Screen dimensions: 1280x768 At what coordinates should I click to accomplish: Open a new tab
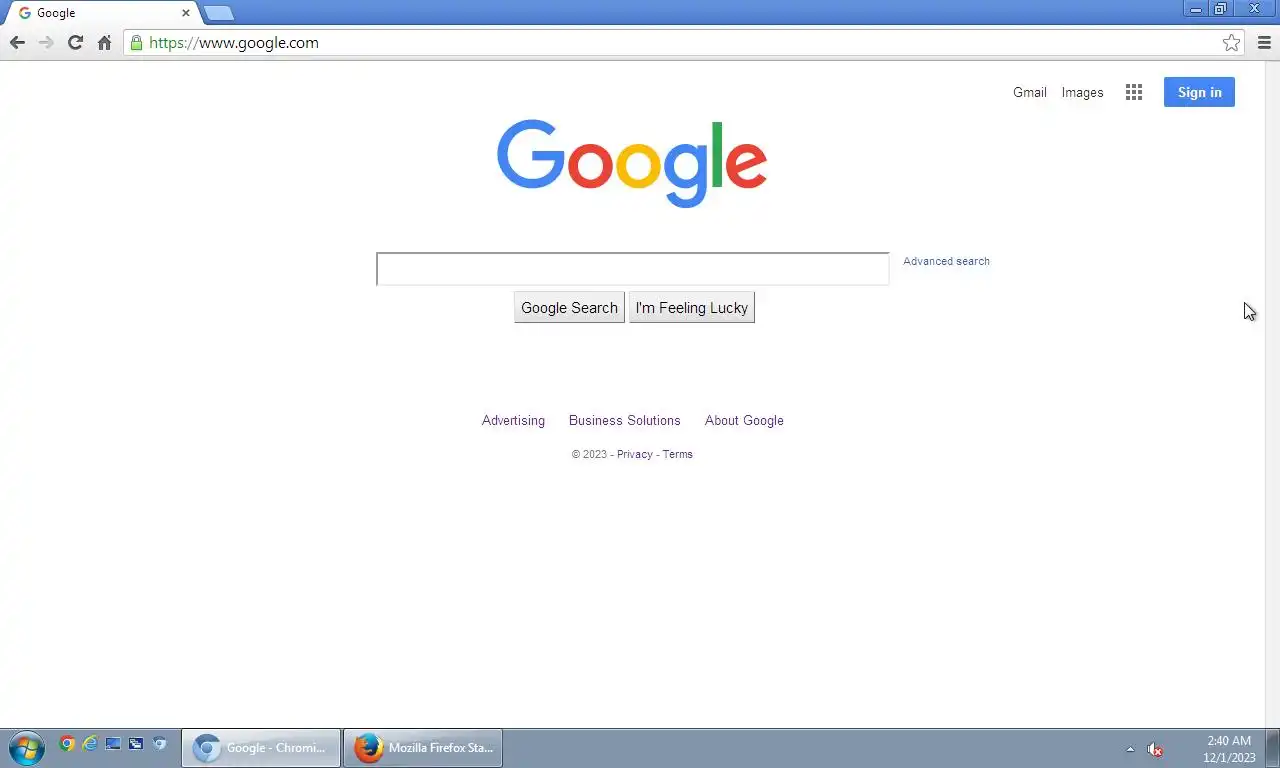pyautogui.click(x=219, y=13)
